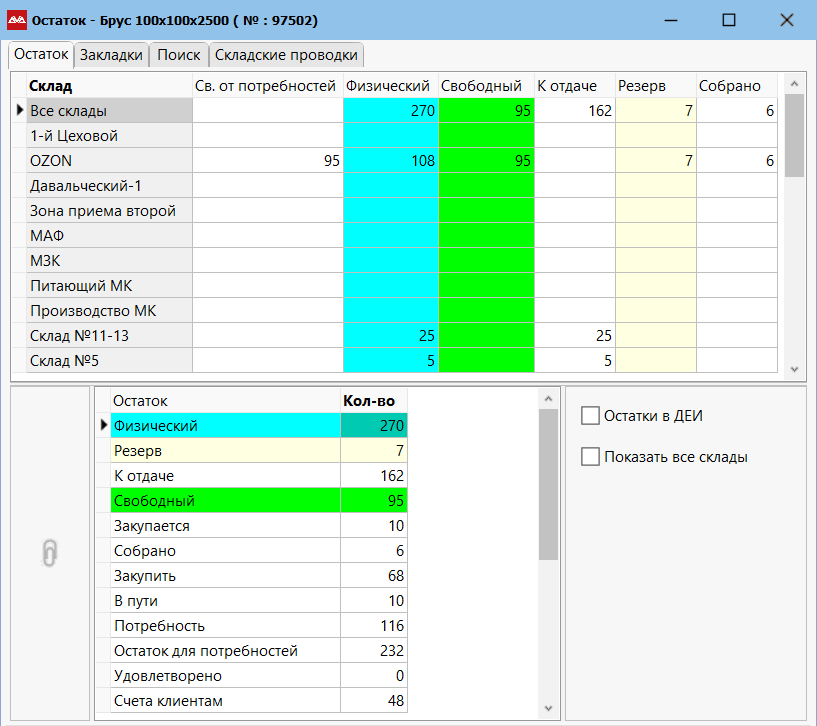The image size is (817, 726).
Task: Click the green Свободный row in balance list
Action: click(x=225, y=501)
